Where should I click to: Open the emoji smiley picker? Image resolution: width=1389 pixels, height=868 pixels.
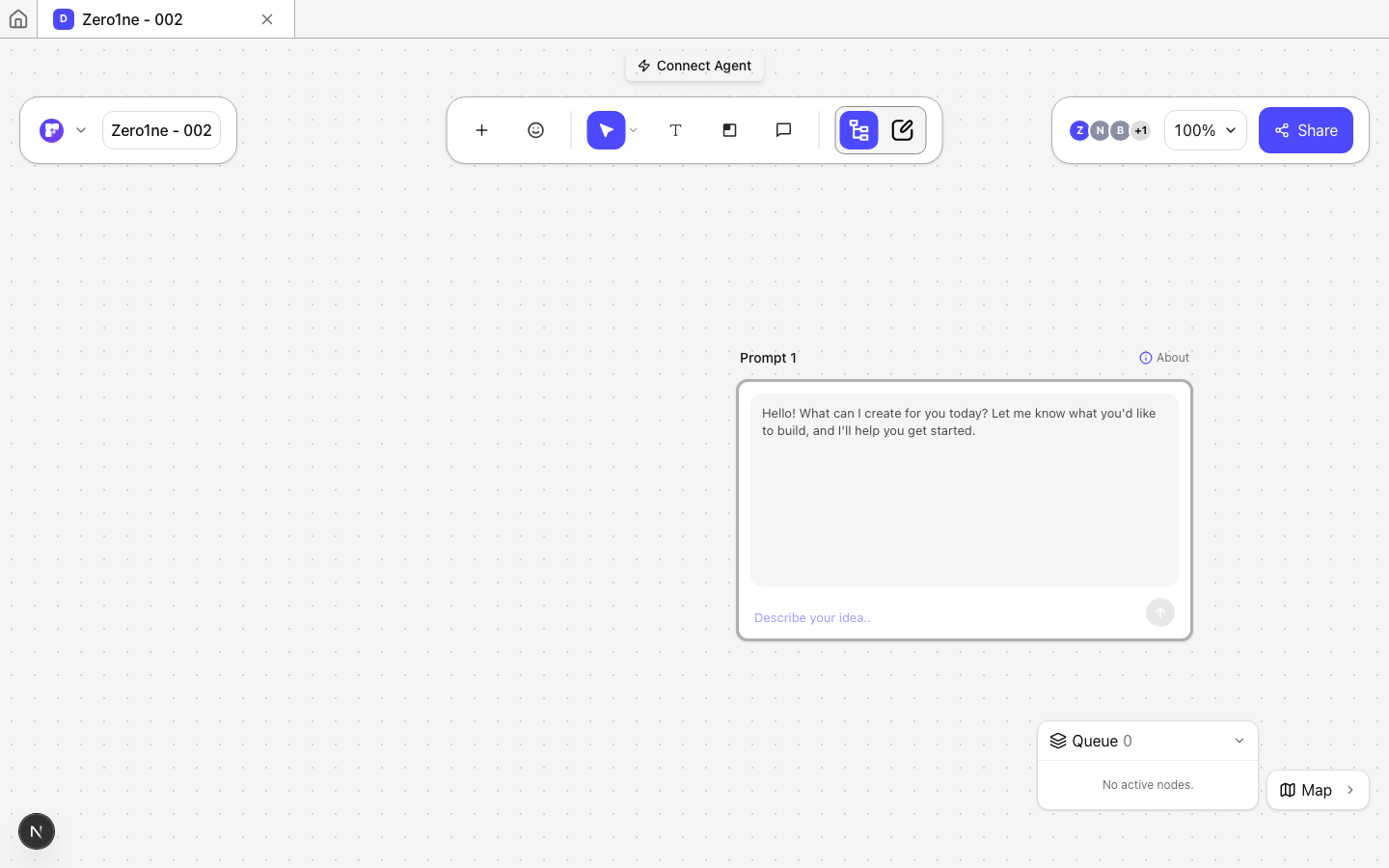(535, 130)
